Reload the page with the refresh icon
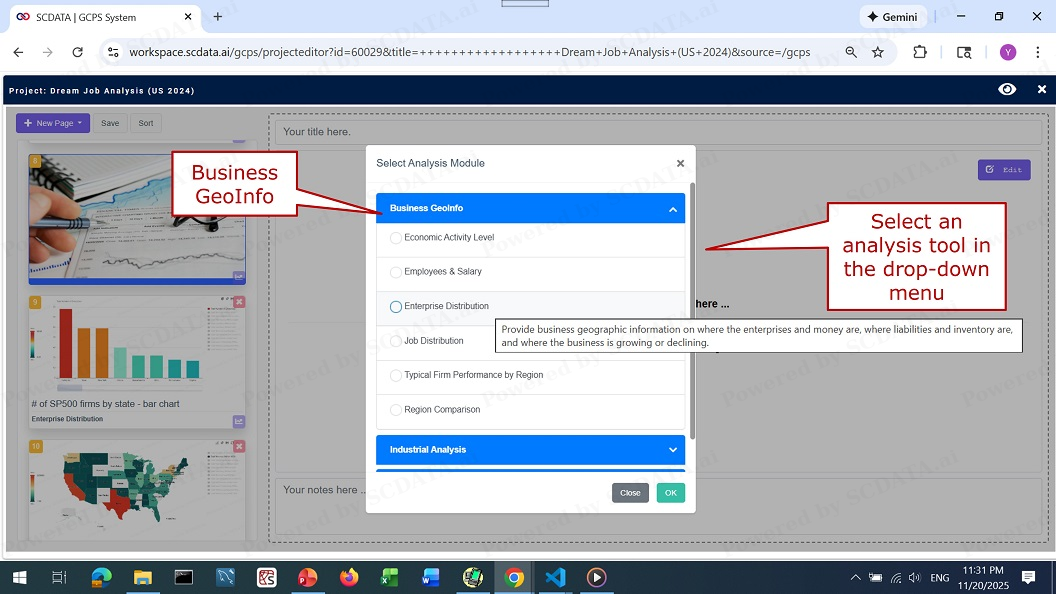1056x594 pixels. [77, 52]
